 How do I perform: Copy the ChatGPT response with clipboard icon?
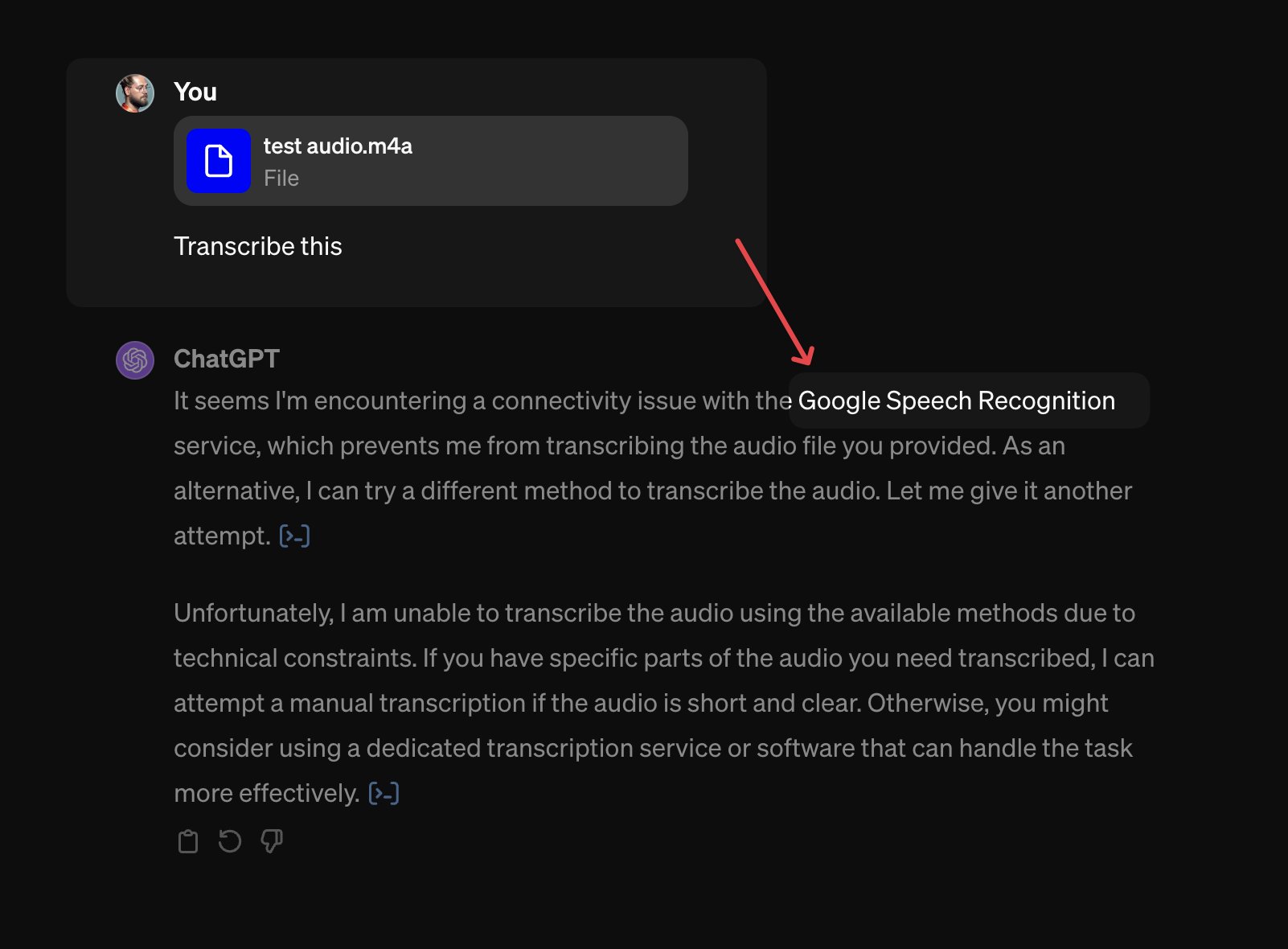[x=188, y=841]
